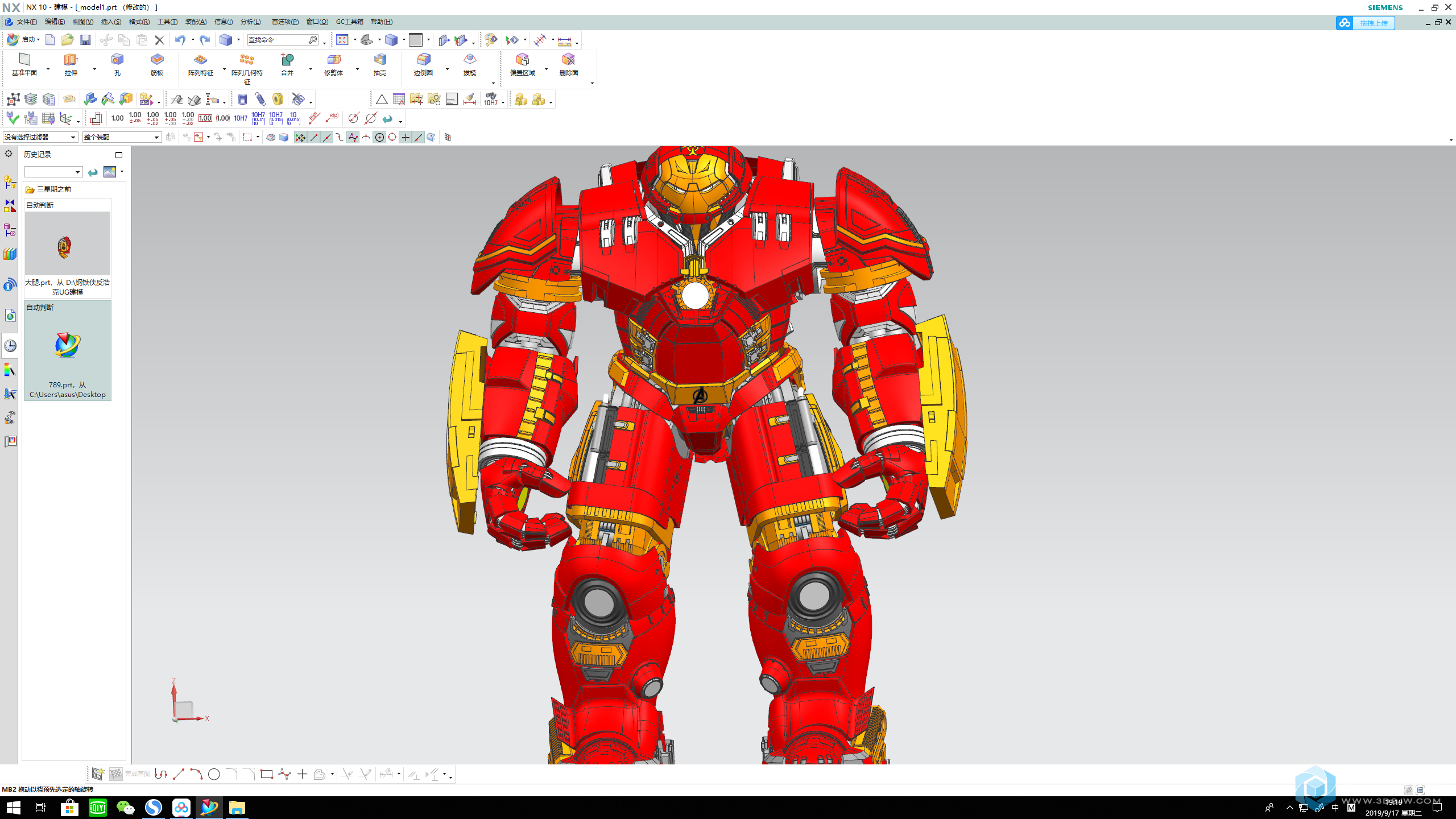Open the 编辑(E) menu
The height and width of the screenshot is (819, 1456).
coord(55,22)
